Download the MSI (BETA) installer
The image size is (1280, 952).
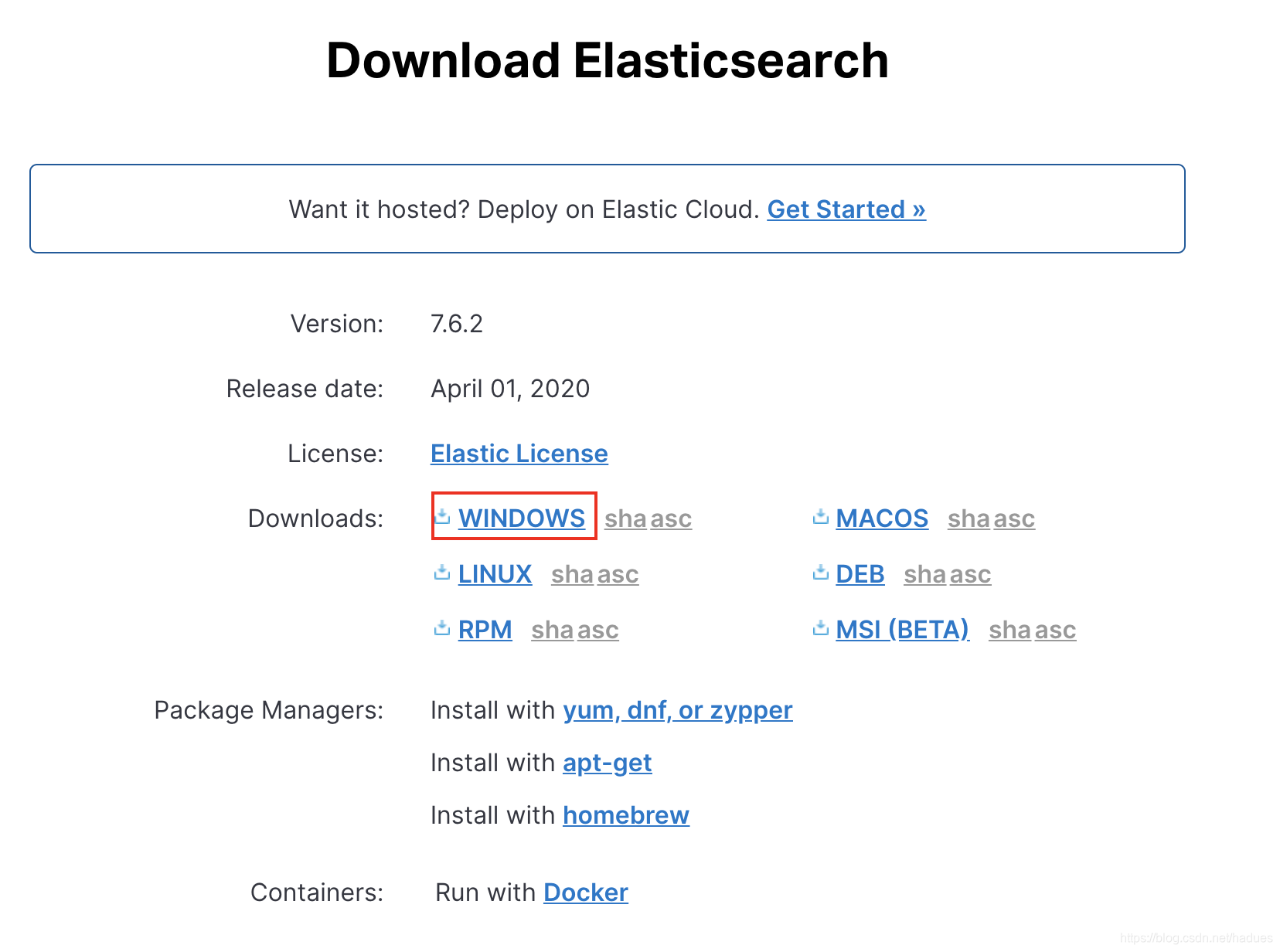point(902,629)
